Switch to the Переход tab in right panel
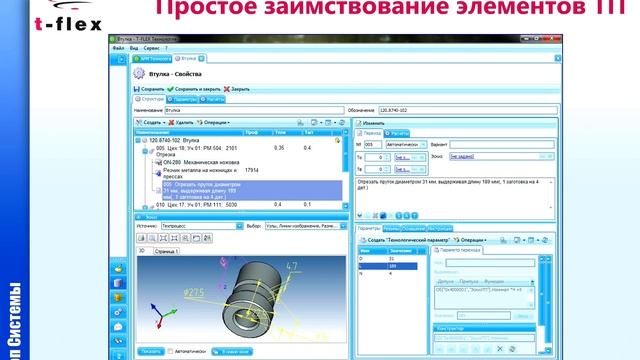 369,133
